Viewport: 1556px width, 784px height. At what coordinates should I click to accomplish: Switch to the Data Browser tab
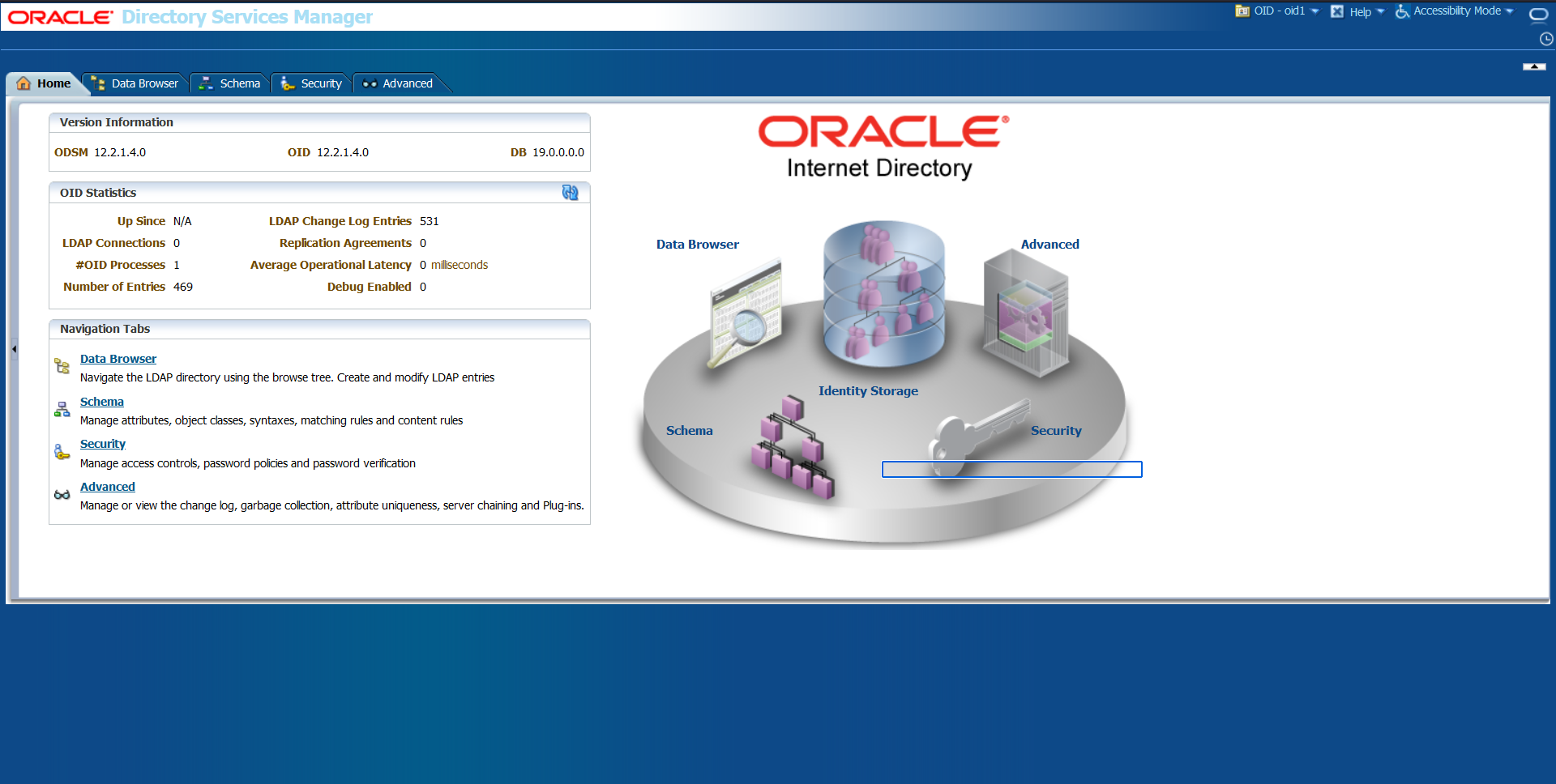135,83
